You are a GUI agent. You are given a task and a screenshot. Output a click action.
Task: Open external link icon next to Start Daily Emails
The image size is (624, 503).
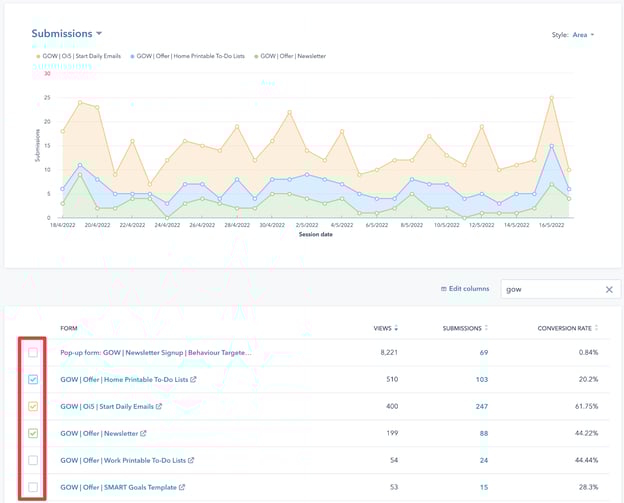pos(158,407)
